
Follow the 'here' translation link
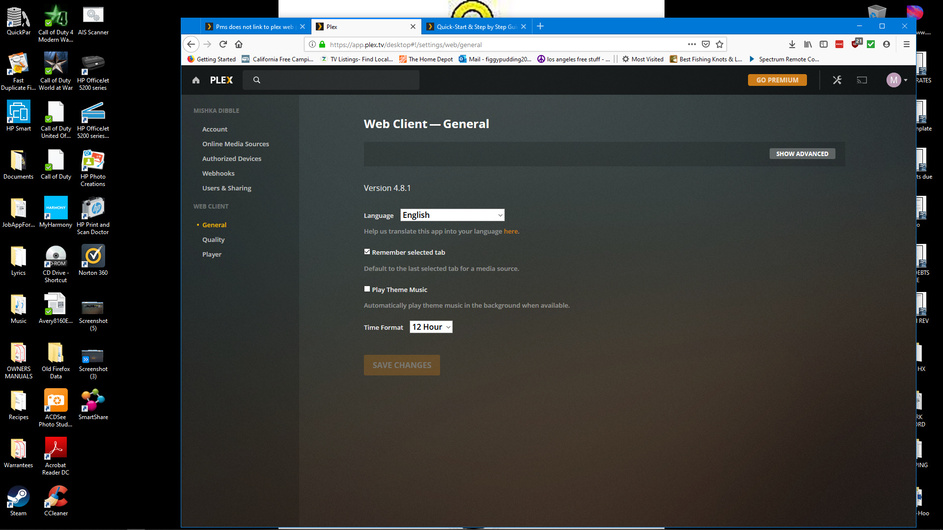click(x=511, y=231)
